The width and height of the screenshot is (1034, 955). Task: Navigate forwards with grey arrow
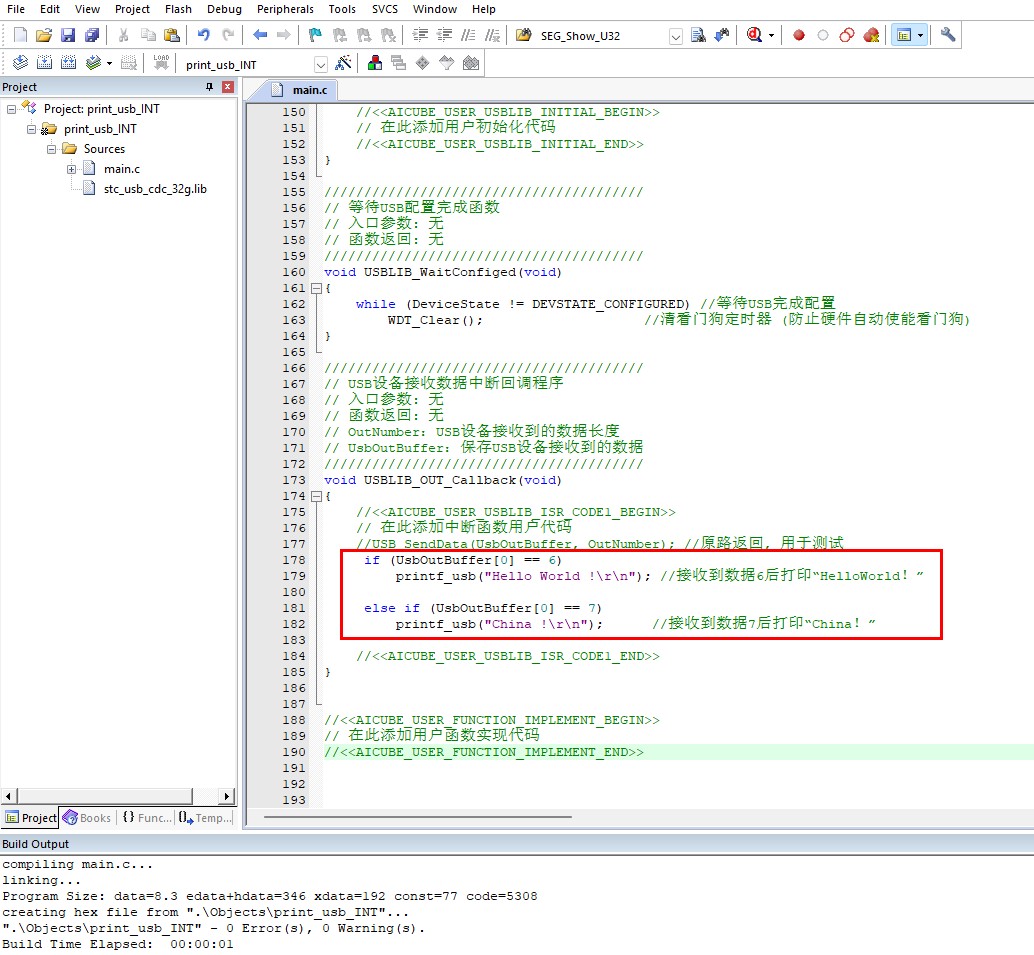pyautogui.click(x=284, y=35)
